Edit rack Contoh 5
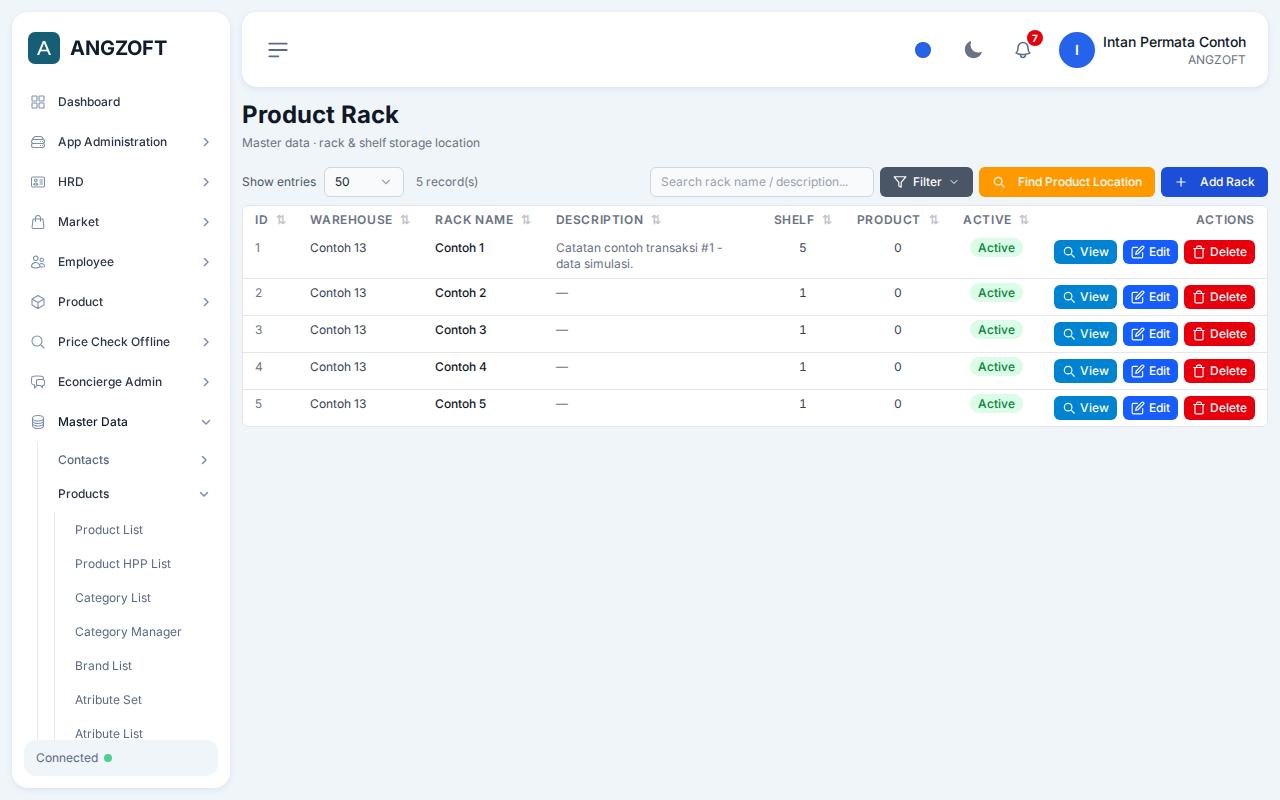Screen dimensions: 1280x800 pos(1150,408)
